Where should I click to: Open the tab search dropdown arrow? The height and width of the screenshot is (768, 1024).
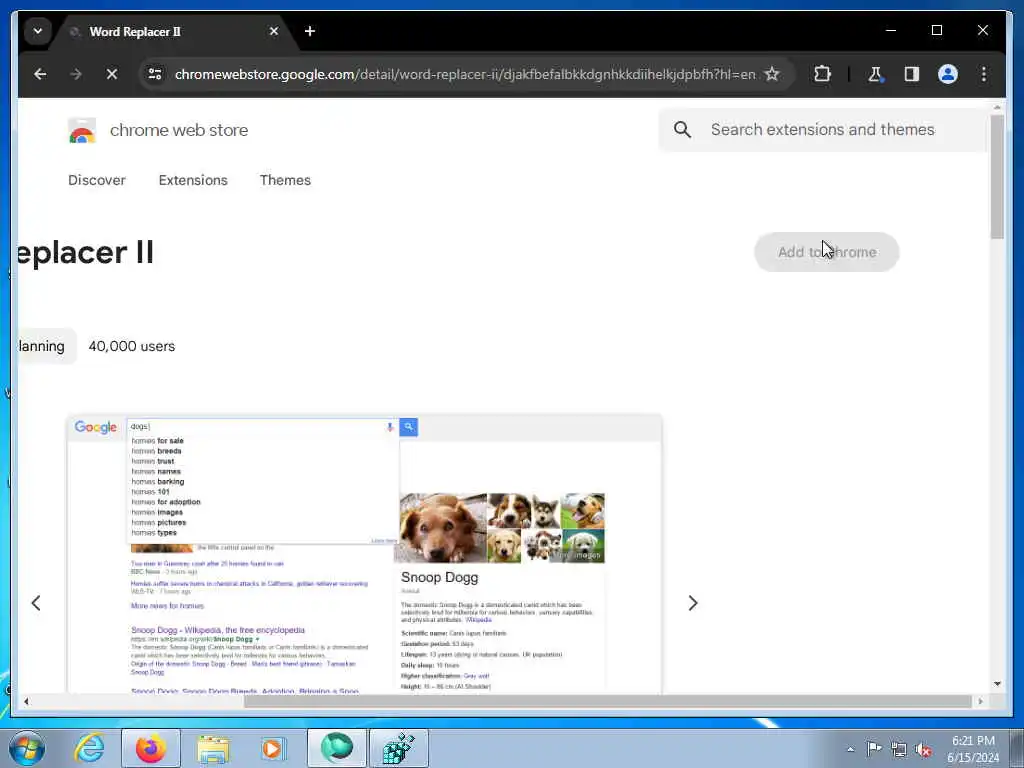coord(38,31)
